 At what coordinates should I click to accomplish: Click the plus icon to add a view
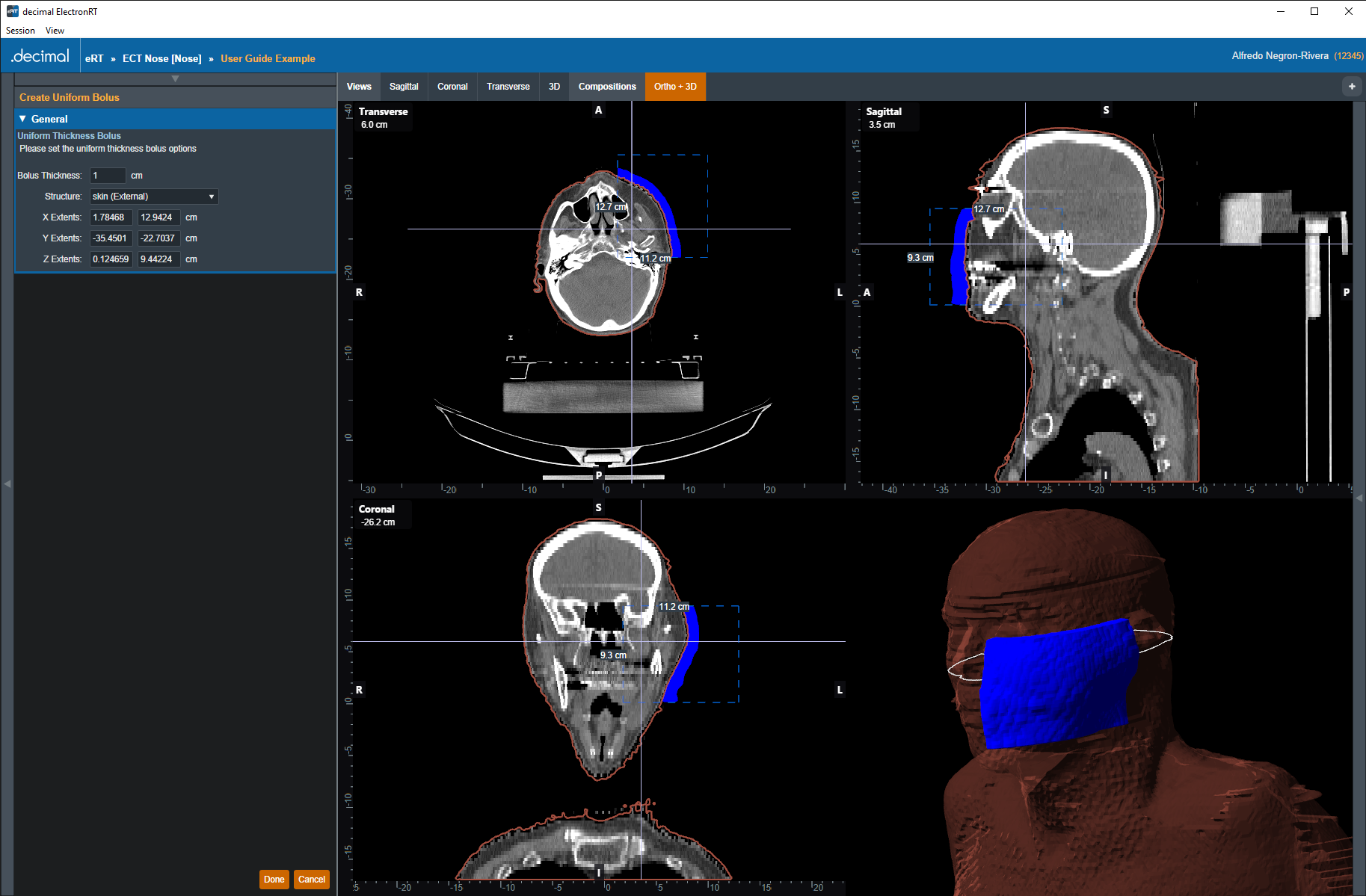click(x=1351, y=87)
